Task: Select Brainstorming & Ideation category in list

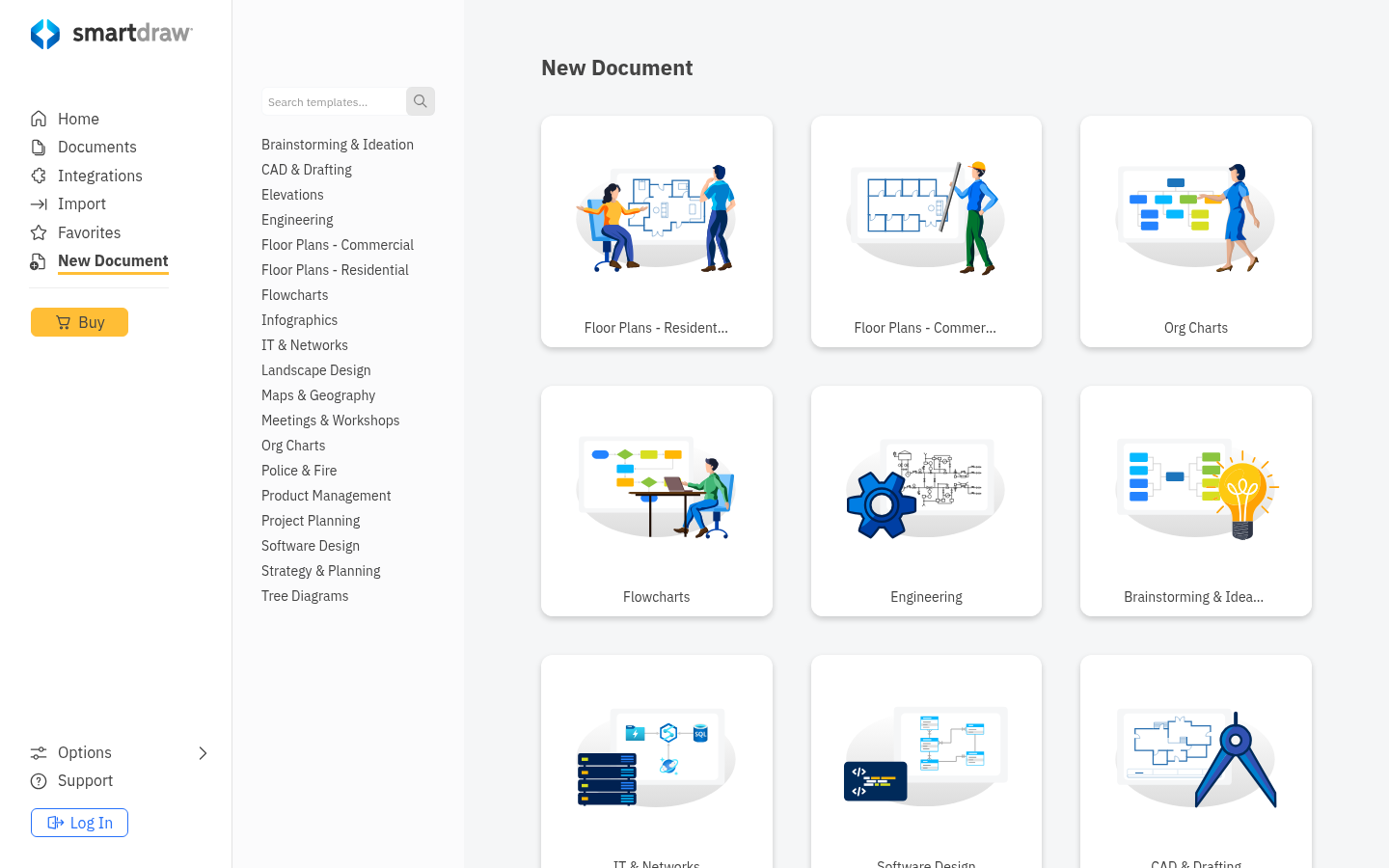Action: tap(338, 145)
